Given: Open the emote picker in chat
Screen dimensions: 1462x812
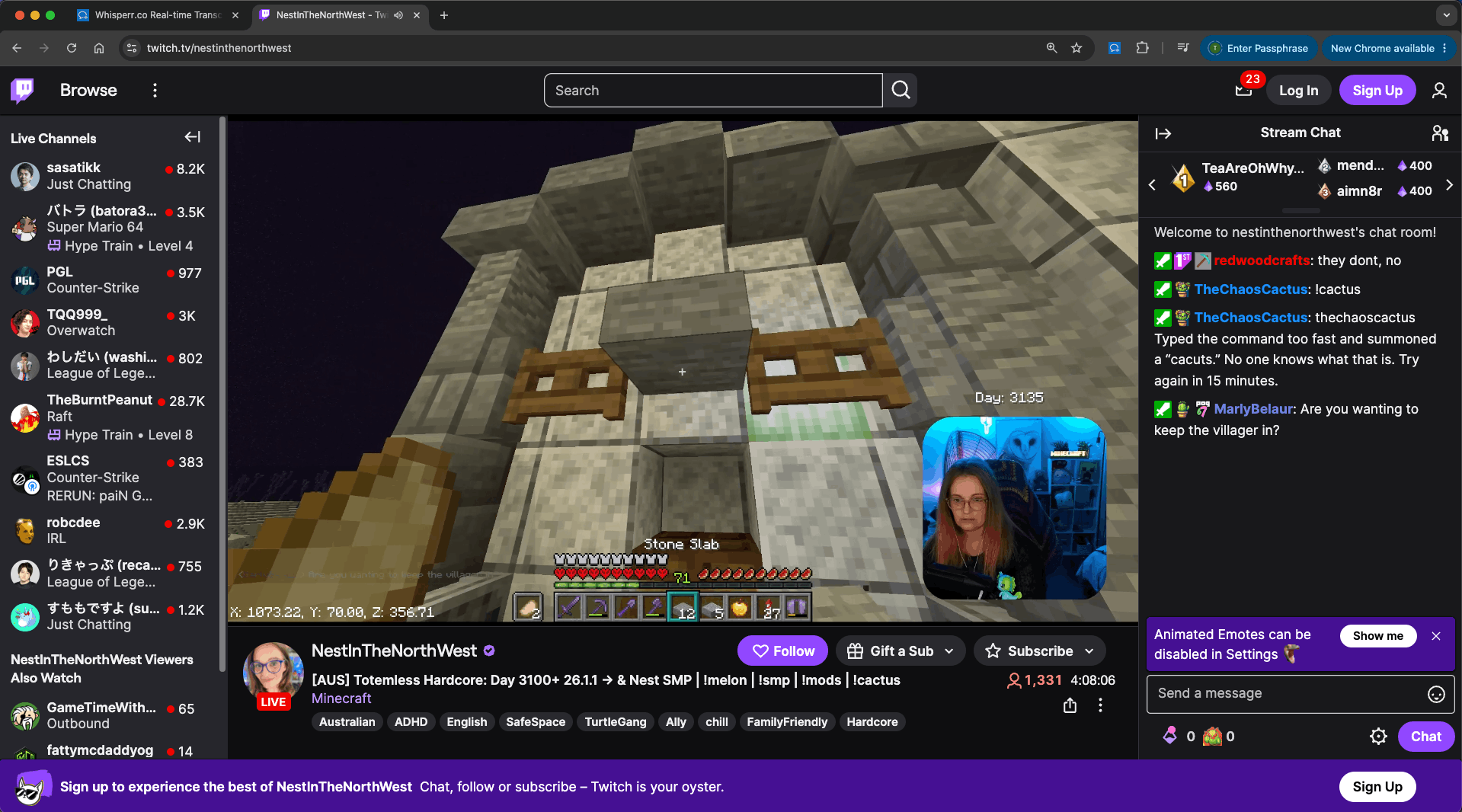Looking at the screenshot, I should pyautogui.click(x=1436, y=694).
